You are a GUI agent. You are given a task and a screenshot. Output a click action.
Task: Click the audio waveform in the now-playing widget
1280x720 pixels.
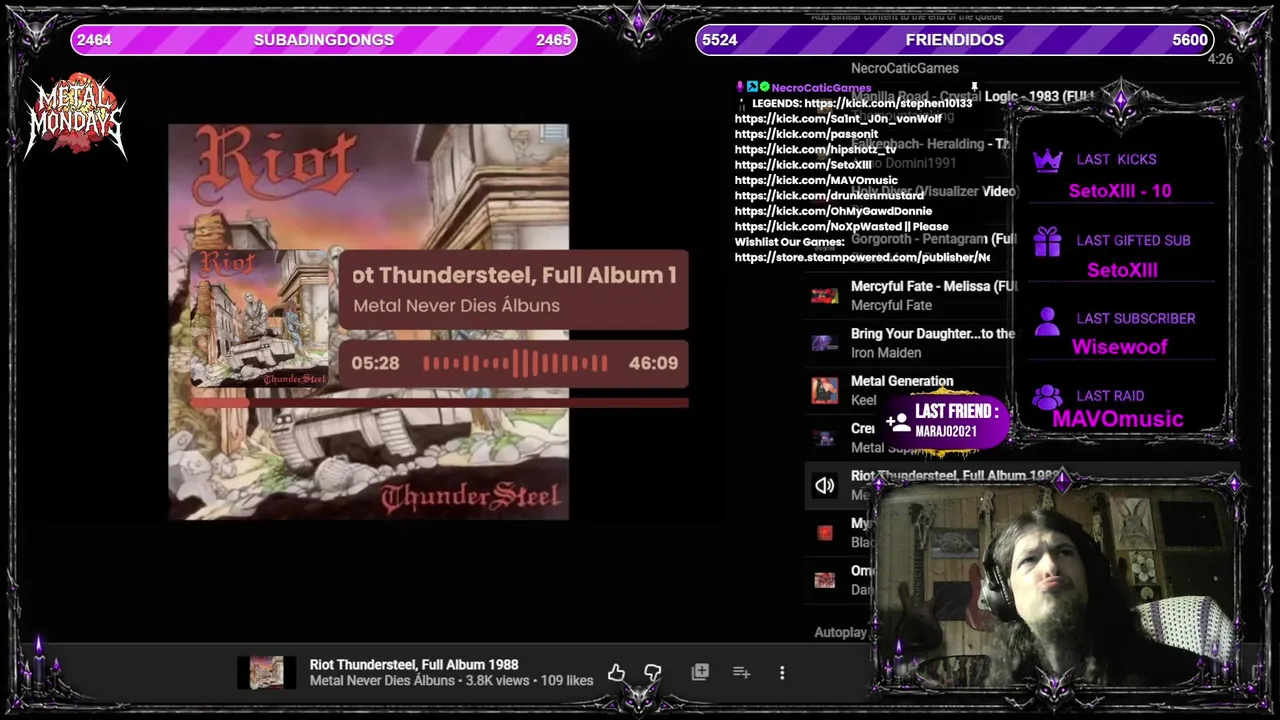click(x=515, y=363)
